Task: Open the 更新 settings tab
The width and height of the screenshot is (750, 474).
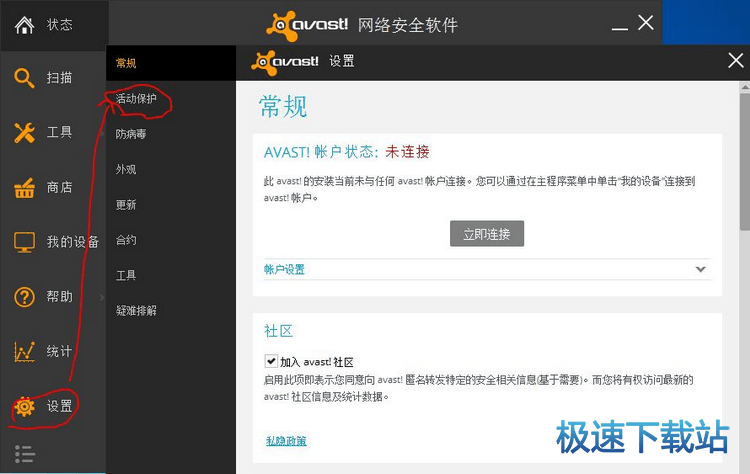Action: [x=171, y=205]
